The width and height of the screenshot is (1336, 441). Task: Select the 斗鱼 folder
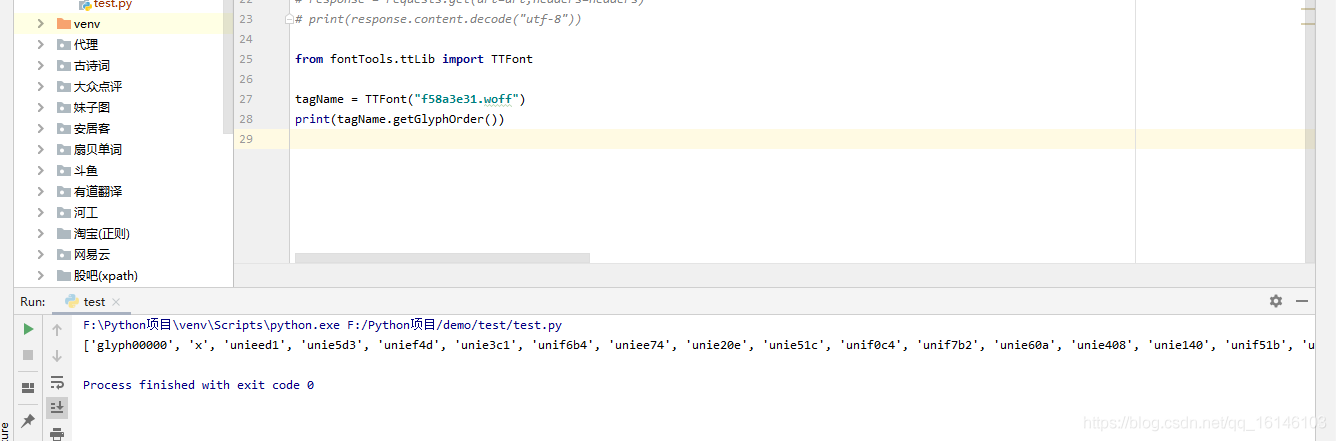tap(78, 171)
